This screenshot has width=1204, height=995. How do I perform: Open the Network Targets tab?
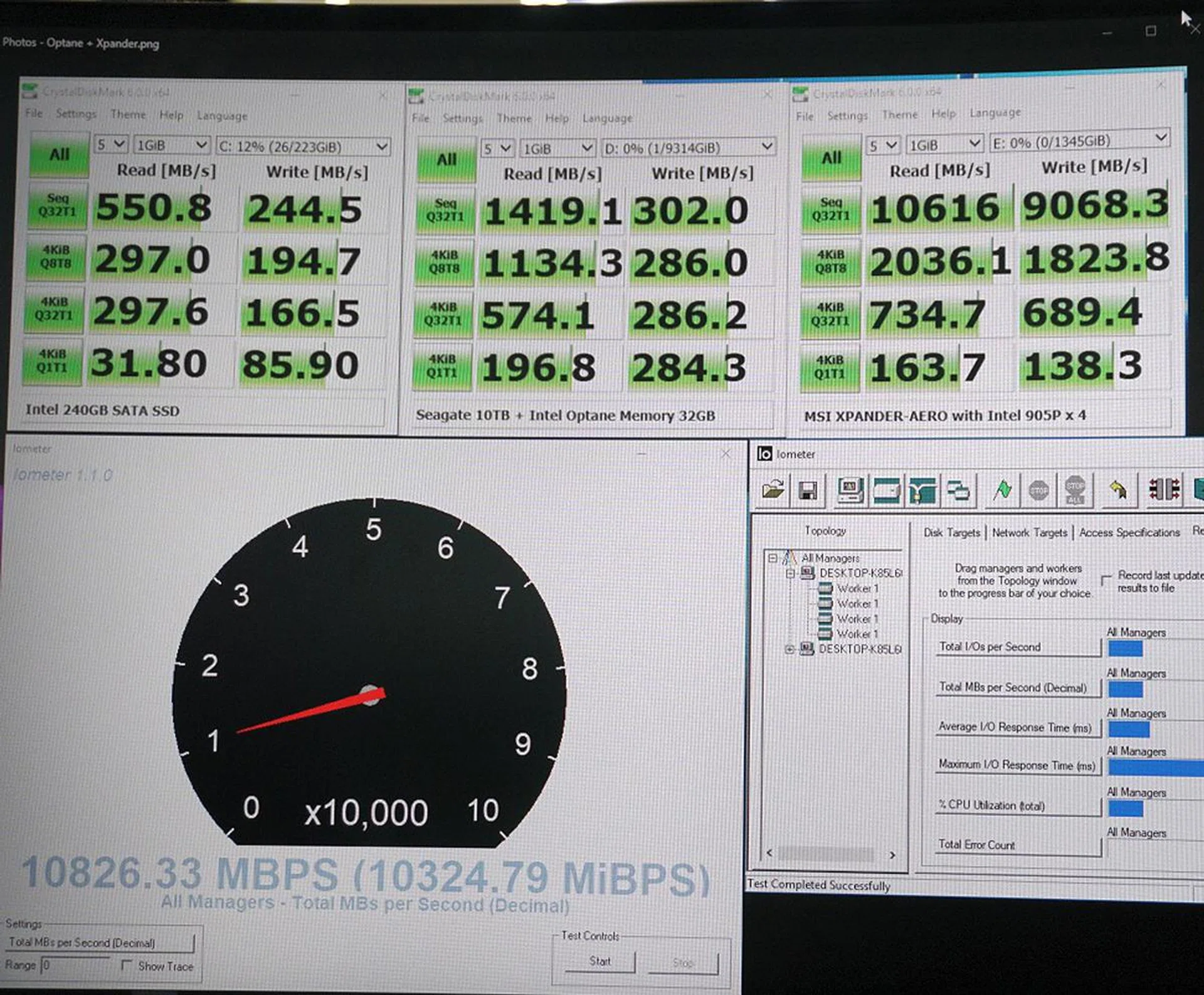(x=1029, y=532)
